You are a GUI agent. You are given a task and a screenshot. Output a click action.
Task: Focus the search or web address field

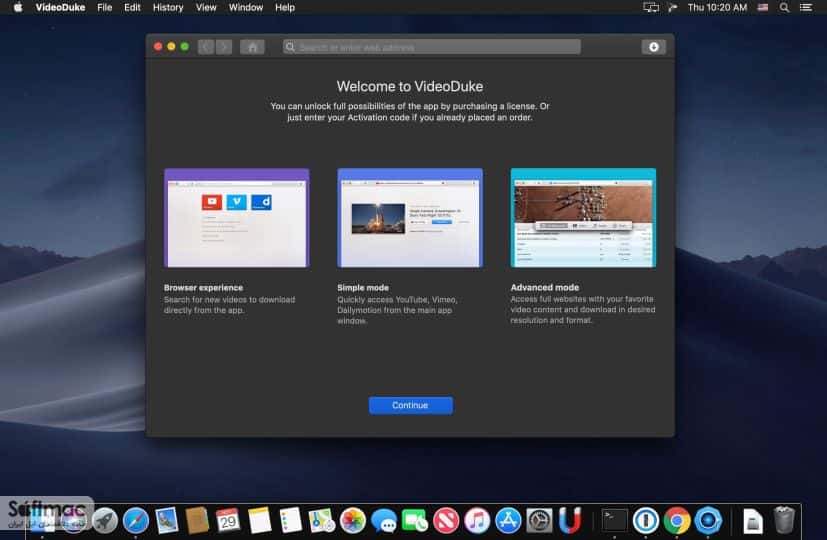click(431, 47)
